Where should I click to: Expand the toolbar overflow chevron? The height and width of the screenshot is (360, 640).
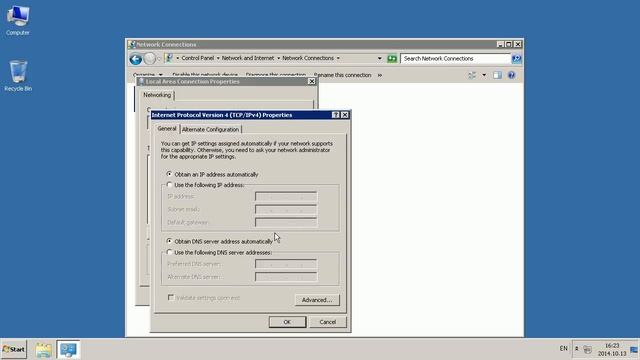pos(380,75)
